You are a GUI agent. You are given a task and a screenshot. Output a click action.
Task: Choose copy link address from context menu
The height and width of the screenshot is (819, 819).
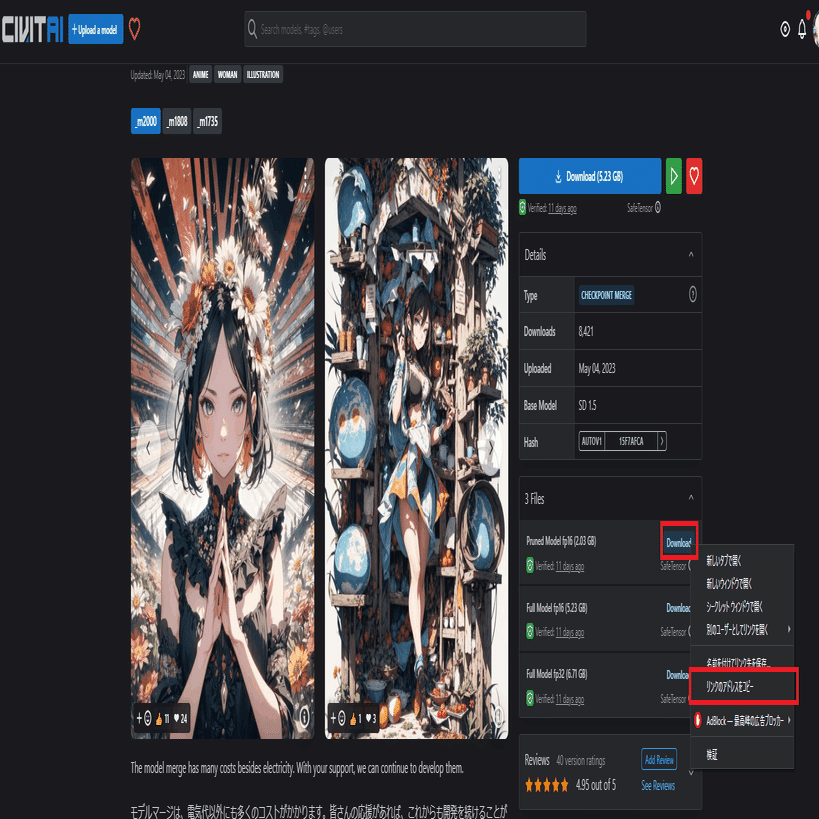742,686
